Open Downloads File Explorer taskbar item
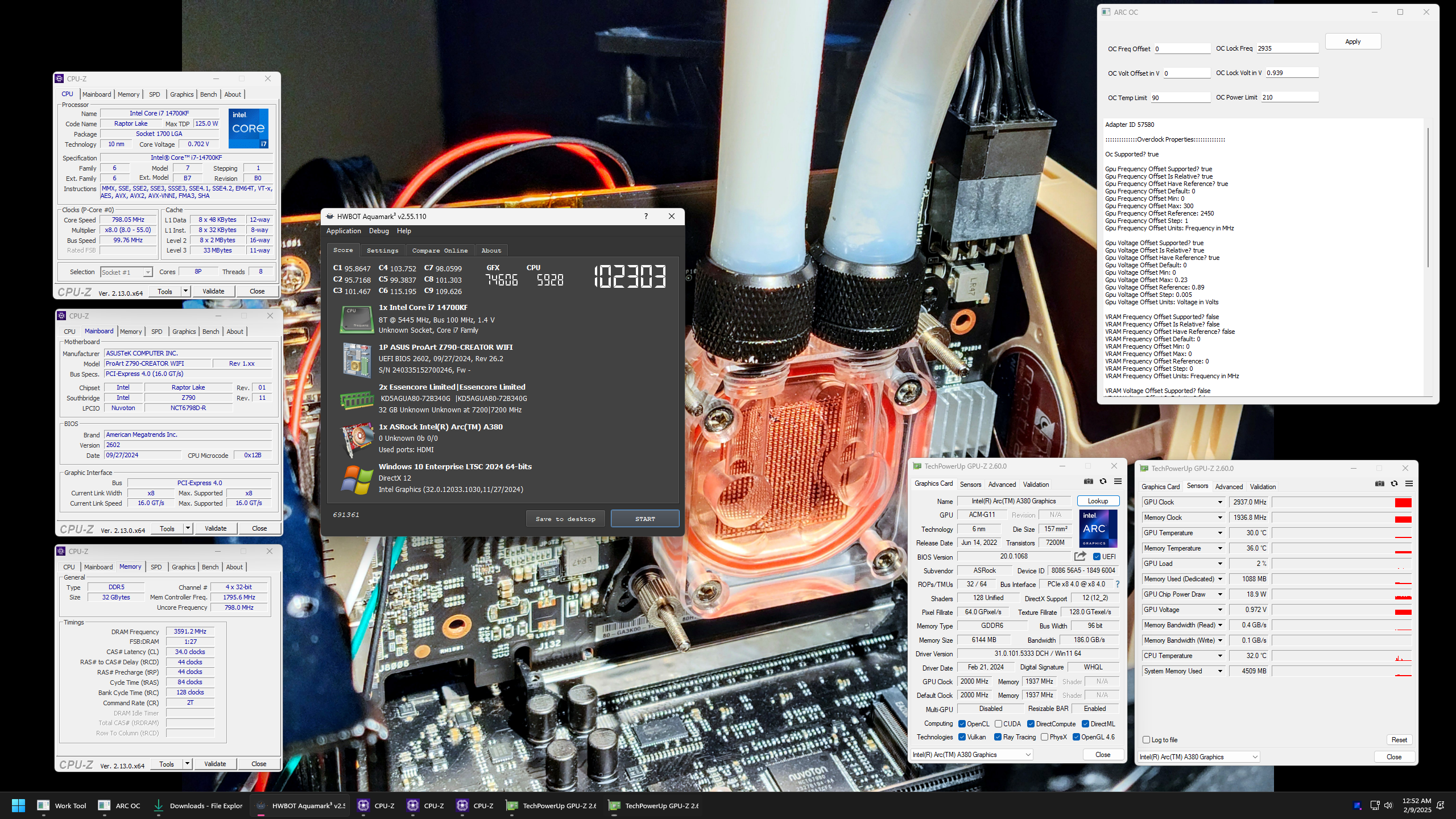 point(198,805)
